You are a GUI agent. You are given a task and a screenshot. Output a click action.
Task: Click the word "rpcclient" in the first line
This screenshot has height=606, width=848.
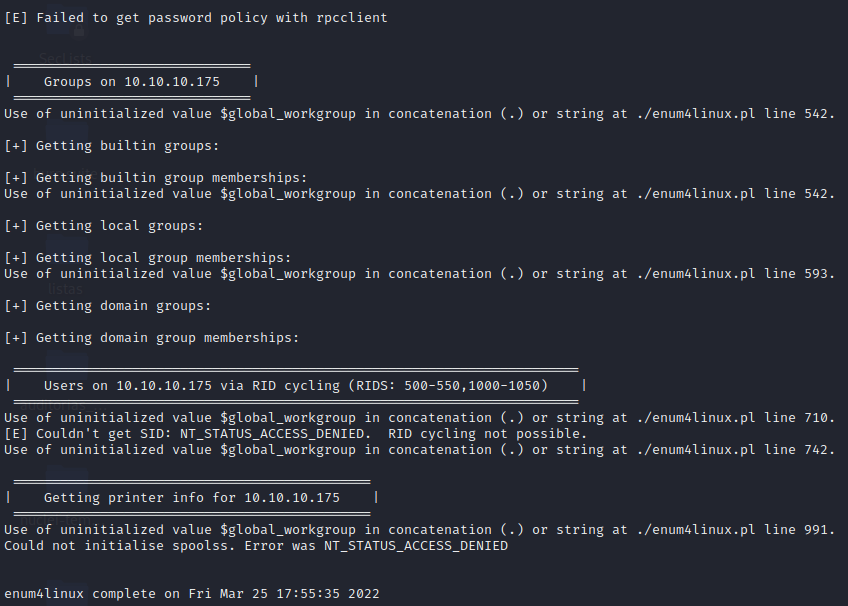pos(351,18)
